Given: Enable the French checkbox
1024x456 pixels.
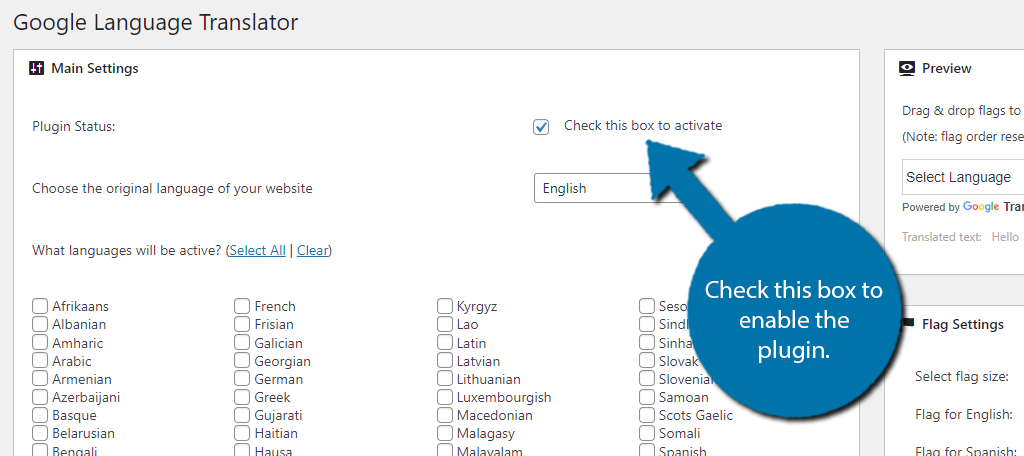Looking at the screenshot, I should coord(242,306).
